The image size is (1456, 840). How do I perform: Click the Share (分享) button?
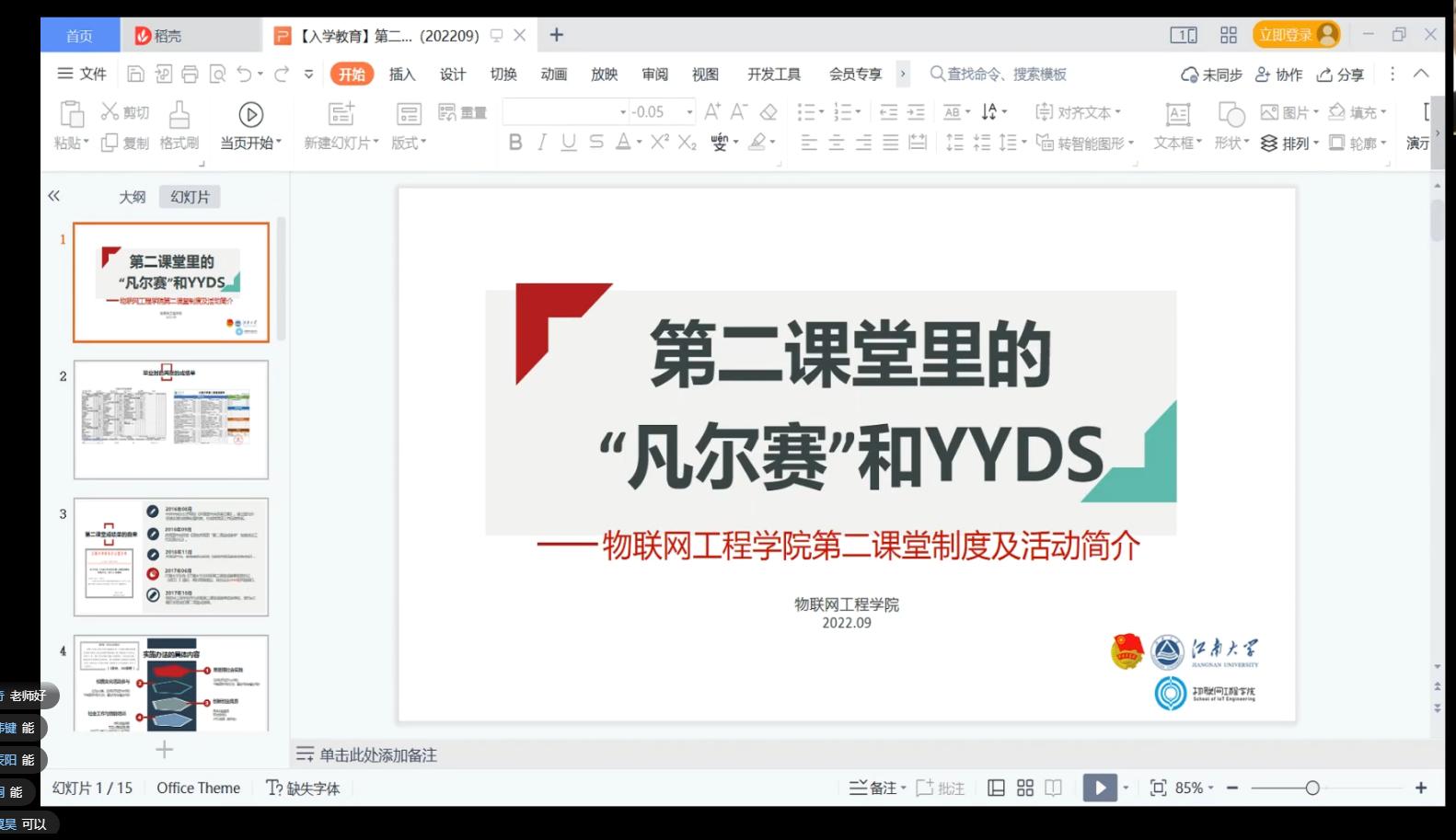click(1340, 74)
